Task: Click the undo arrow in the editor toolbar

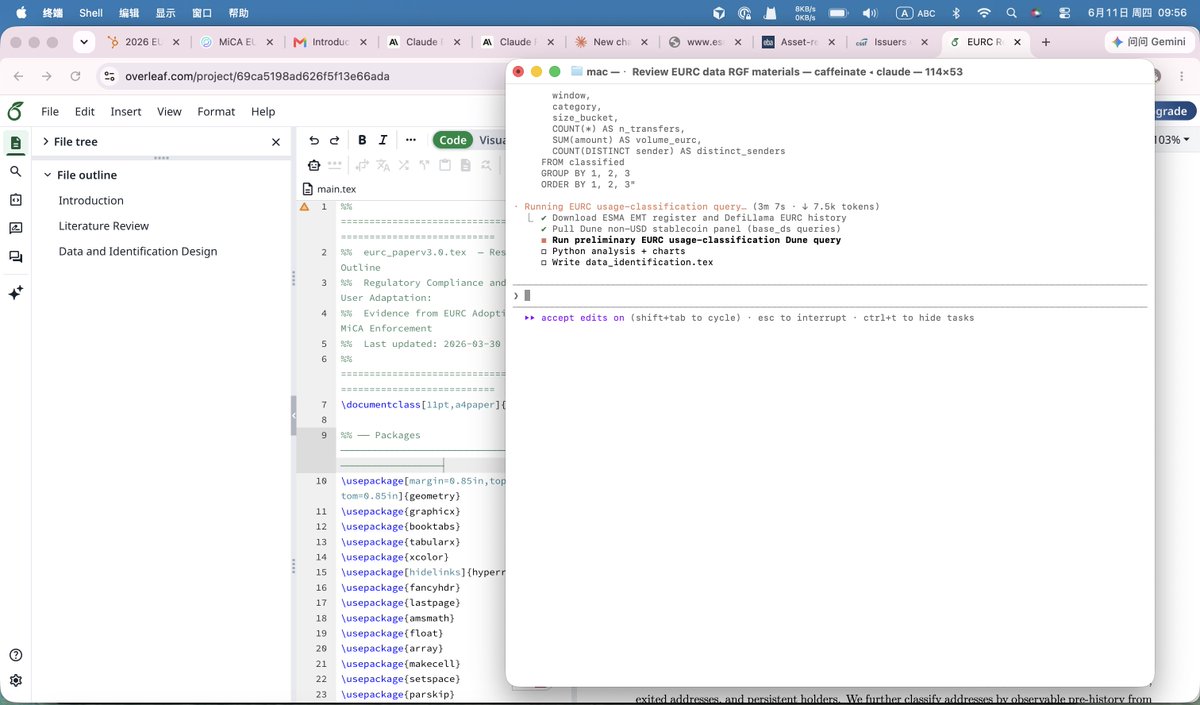Action: pos(314,140)
